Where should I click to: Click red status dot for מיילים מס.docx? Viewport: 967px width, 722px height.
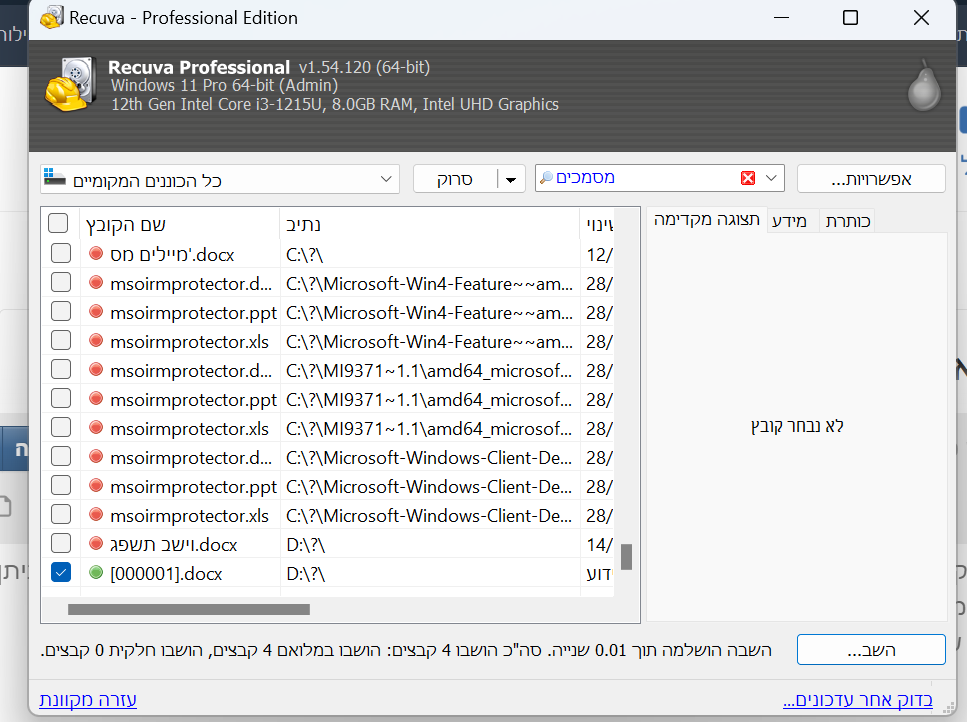point(96,253)
